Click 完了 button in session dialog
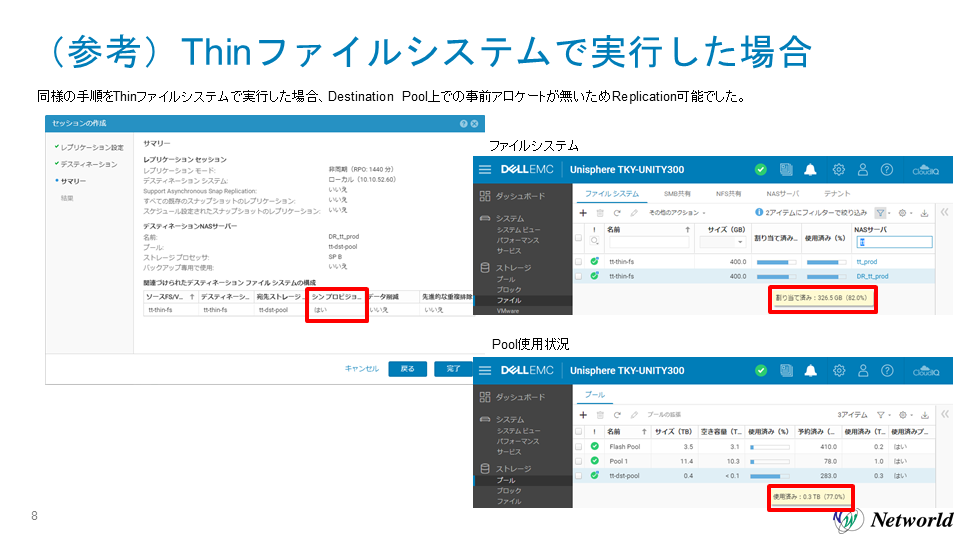 [x=453, y=369]
